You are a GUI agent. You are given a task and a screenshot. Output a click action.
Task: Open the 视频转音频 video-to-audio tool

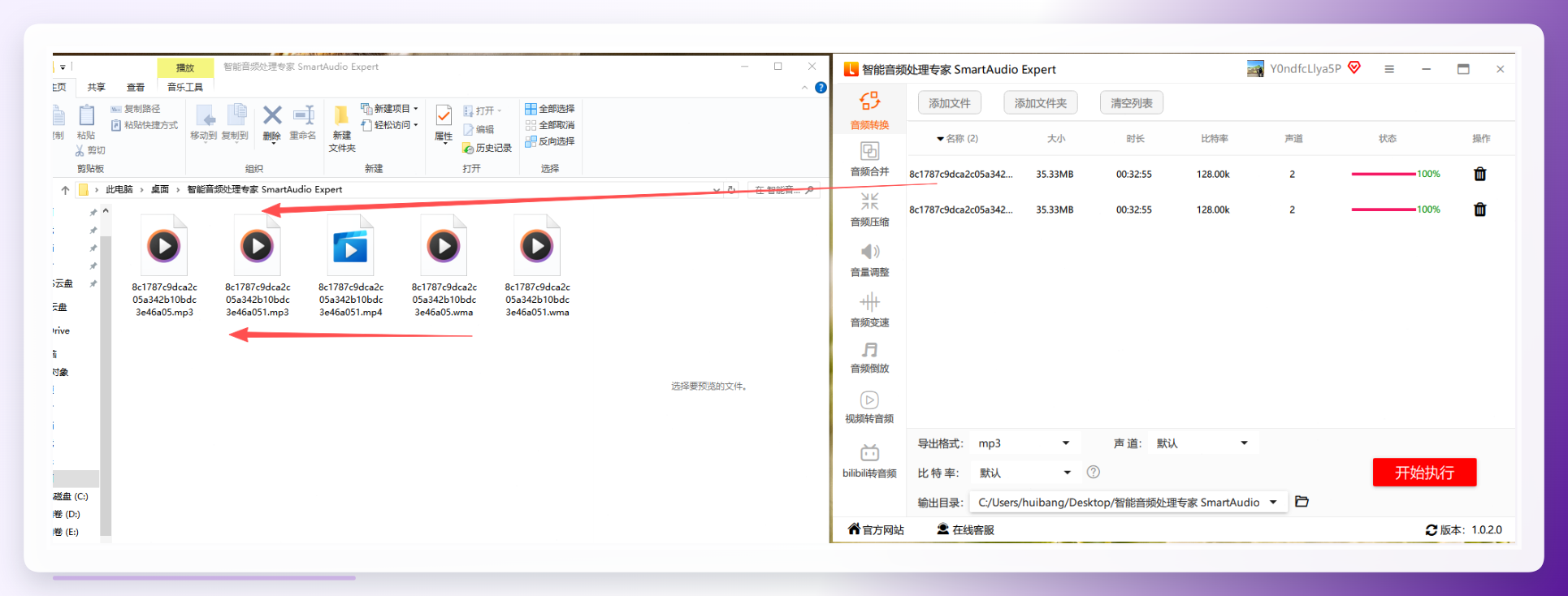(x=869, y=407)
